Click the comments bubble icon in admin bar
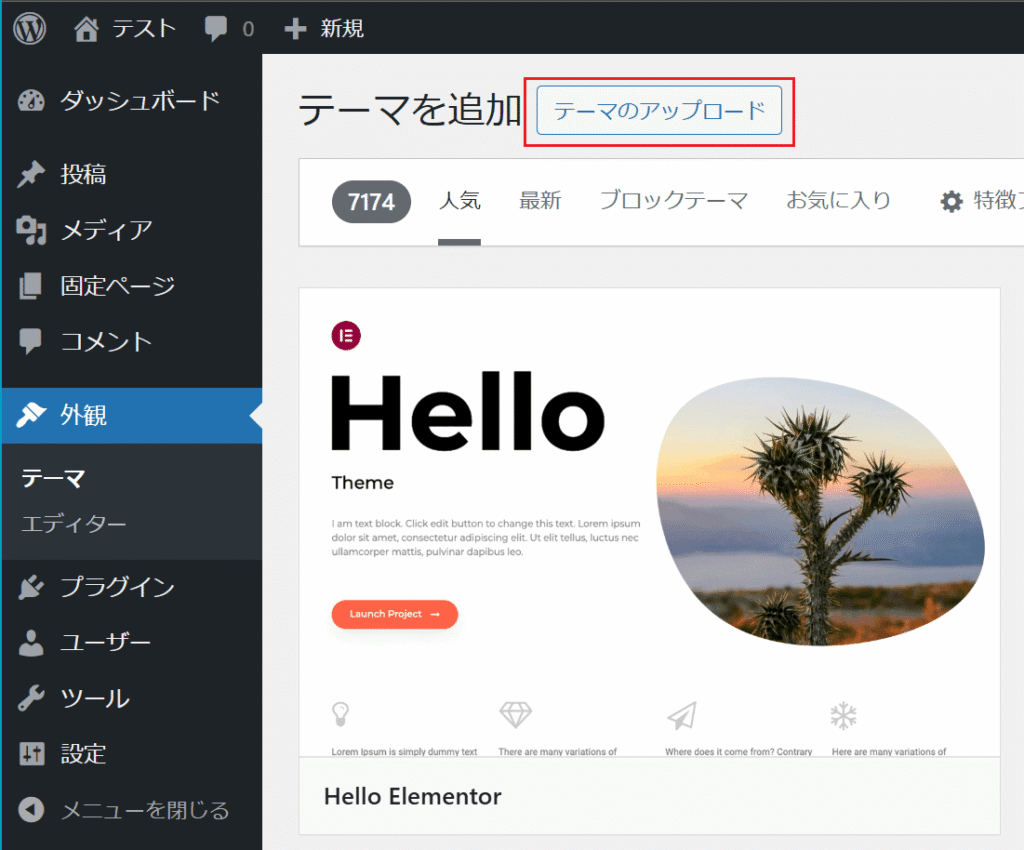This screenshot has height=850, width=1024. click(x=216, y=28)
